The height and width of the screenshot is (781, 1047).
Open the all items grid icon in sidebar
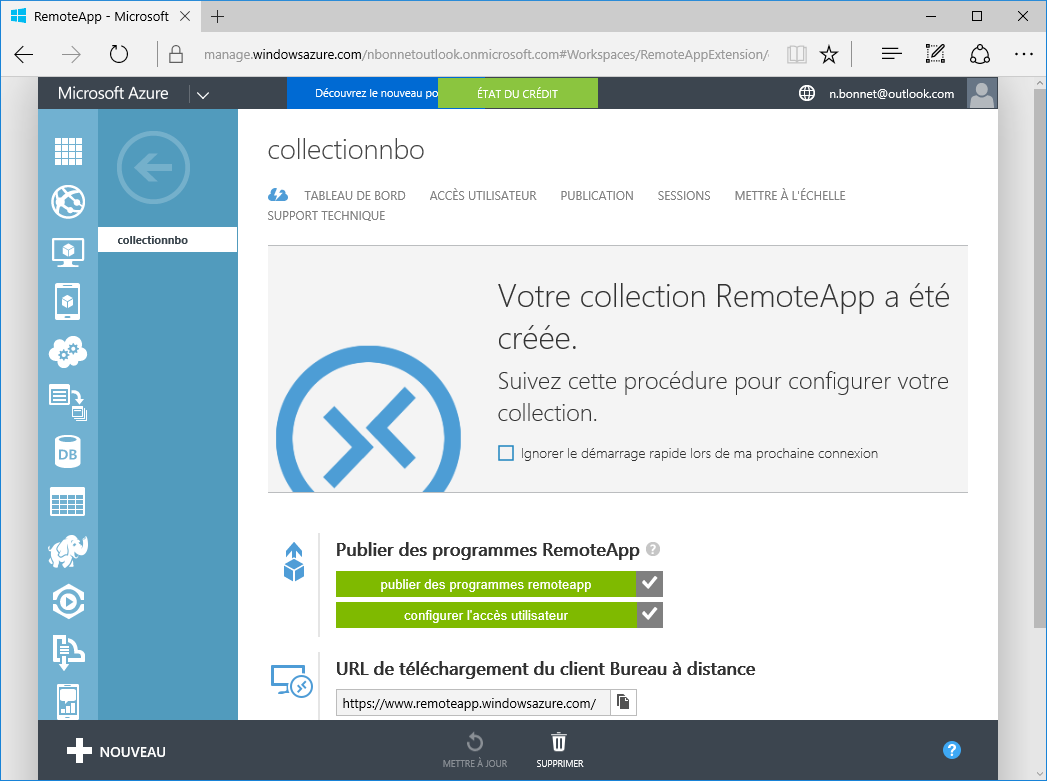[x=68, y=151]
